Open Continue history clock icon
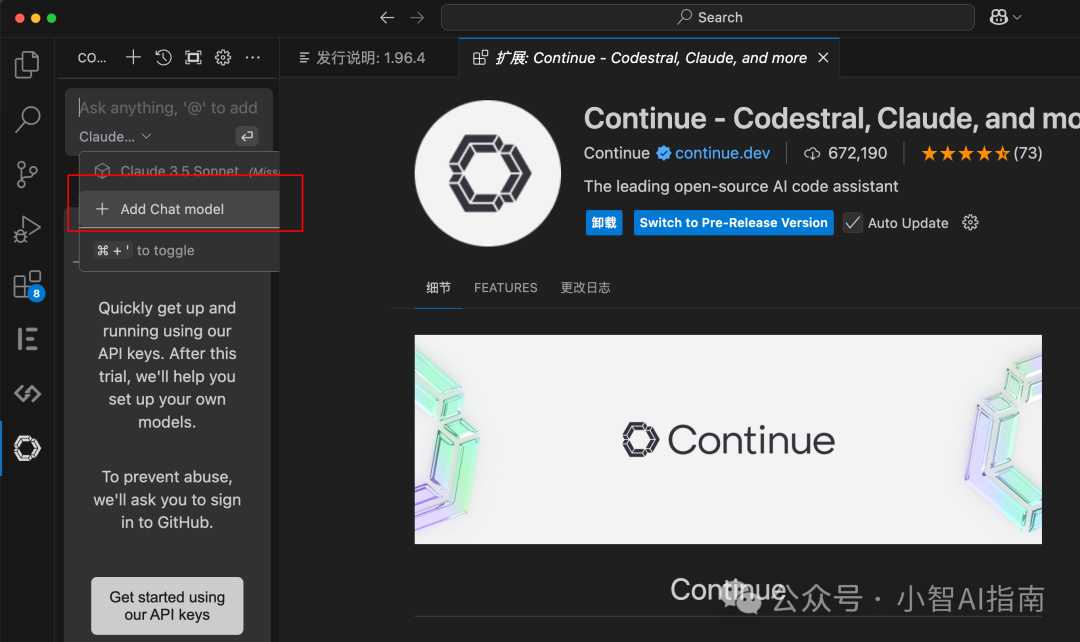The width and height of the screenshot is (1080, 642). 163,58
